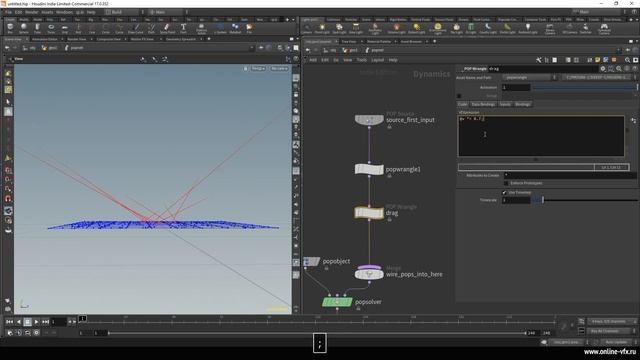Add an Area Light from shelf

[x=356, y=29]
